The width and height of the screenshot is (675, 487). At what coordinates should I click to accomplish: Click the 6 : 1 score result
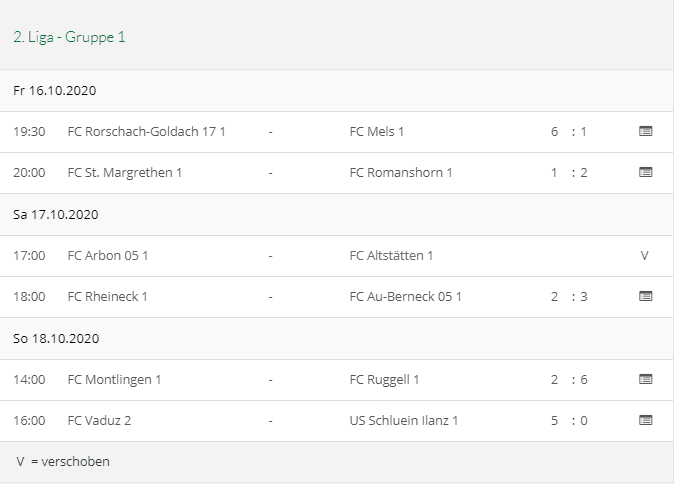tap(568, 131)
